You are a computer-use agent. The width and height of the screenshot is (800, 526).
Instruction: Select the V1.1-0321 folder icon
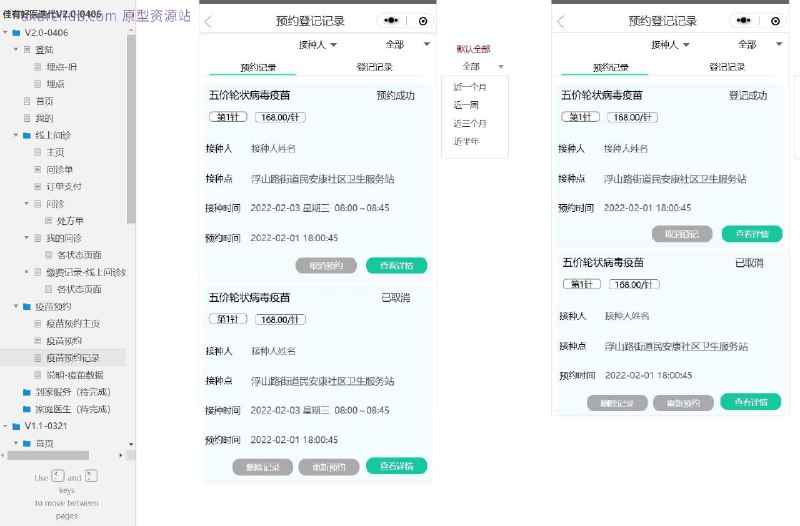point(16,426)
